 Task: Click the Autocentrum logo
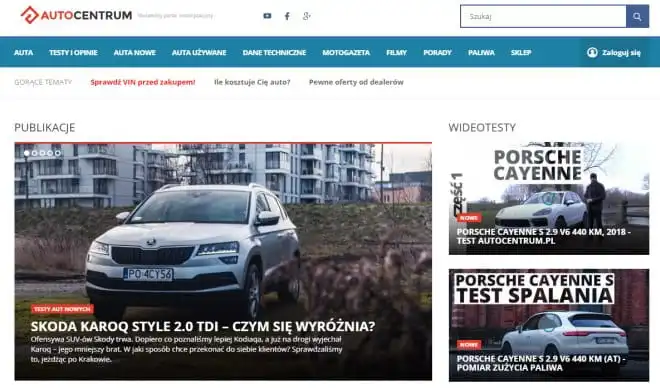point(76,15)
